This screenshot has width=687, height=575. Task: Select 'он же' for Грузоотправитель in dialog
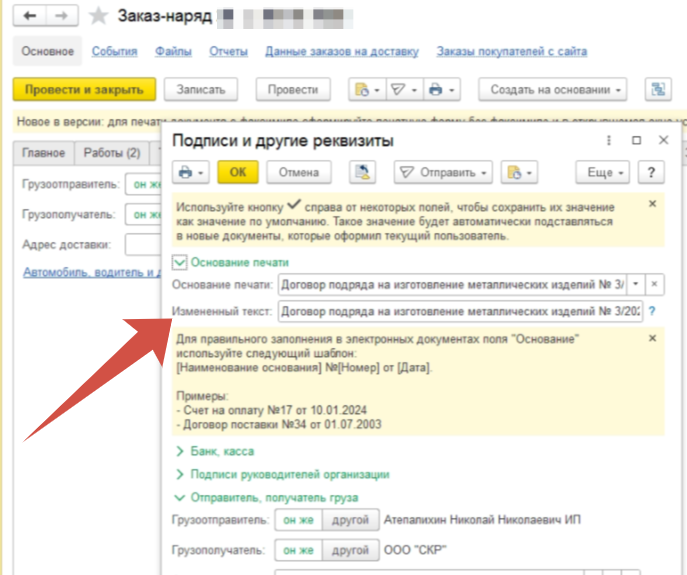point(298,520)
